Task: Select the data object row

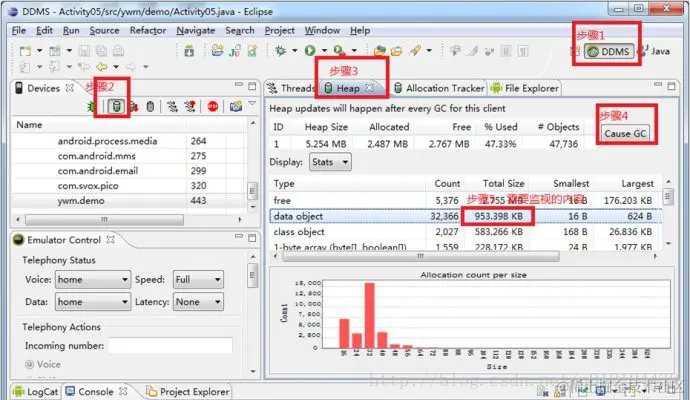Action: (x=466, y=216)
